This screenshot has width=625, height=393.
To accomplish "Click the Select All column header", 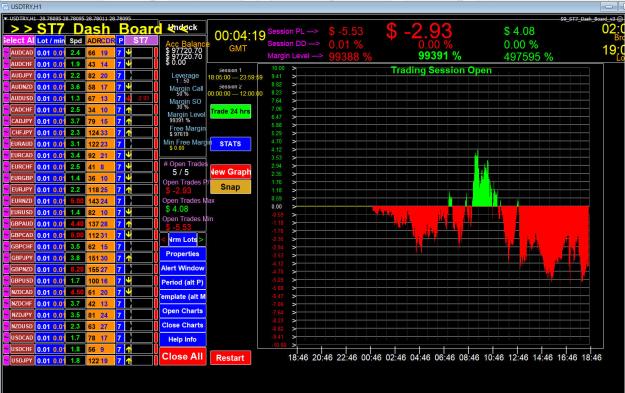I will pos(19,40).
